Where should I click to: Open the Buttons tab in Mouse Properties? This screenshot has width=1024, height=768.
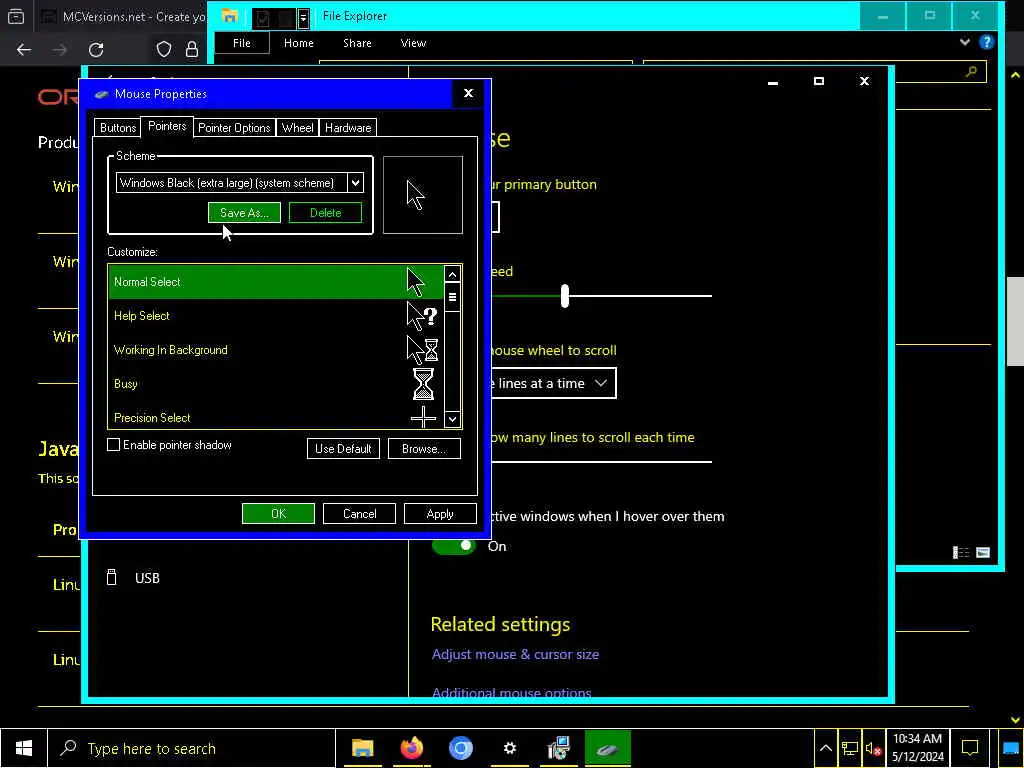click(x=118, y=128)
